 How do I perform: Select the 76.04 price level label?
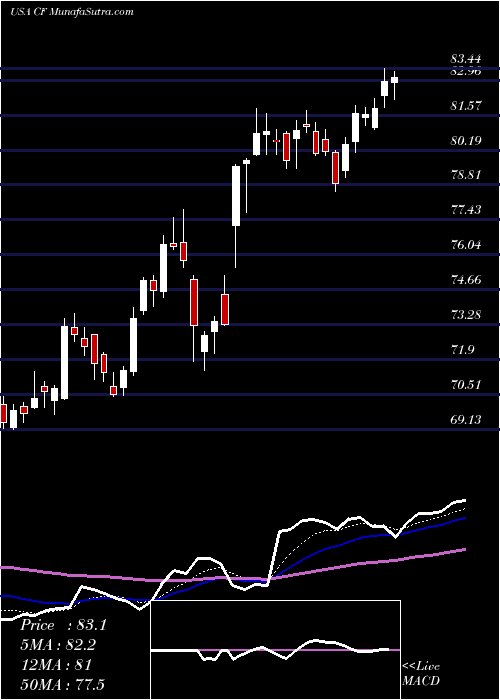(467, 244)
